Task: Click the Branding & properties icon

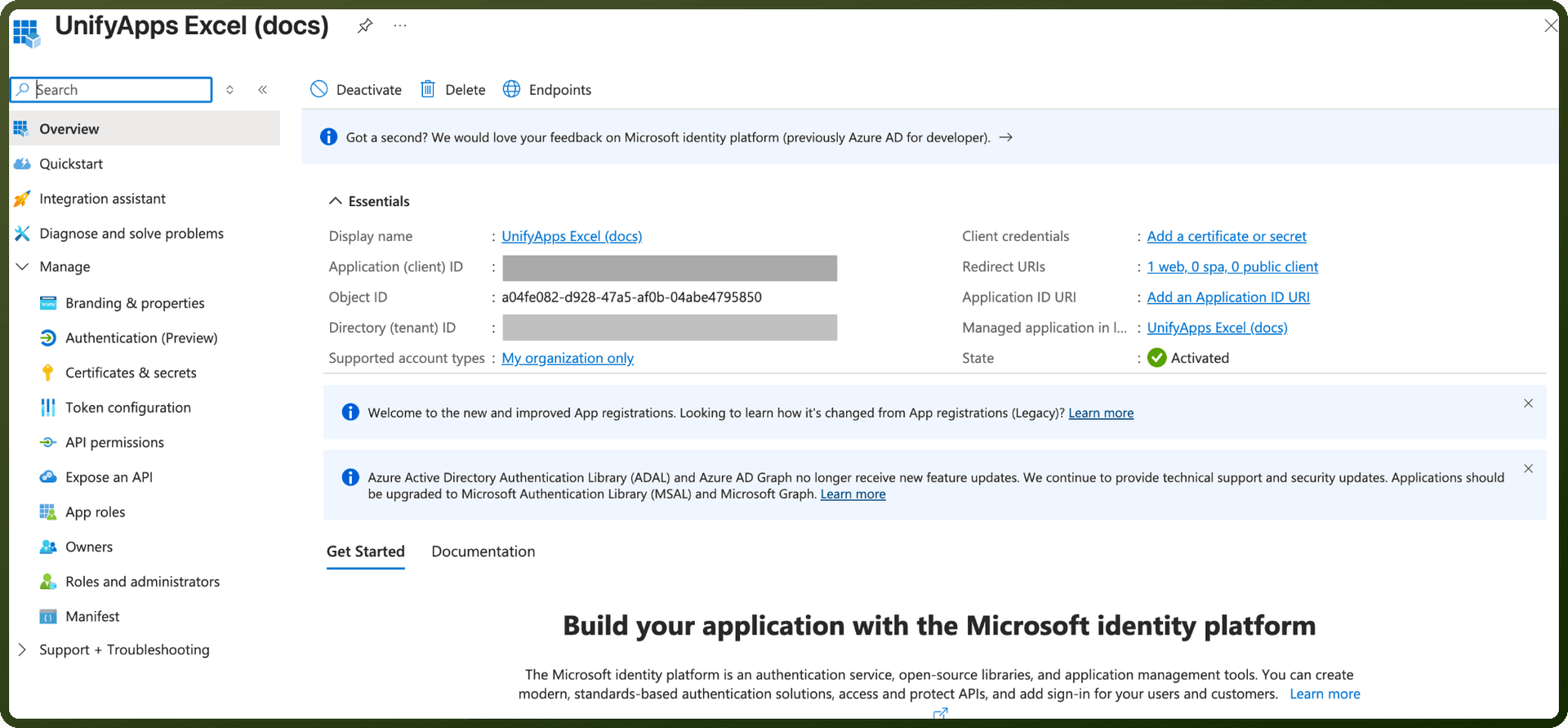Action: coord(48,303)
